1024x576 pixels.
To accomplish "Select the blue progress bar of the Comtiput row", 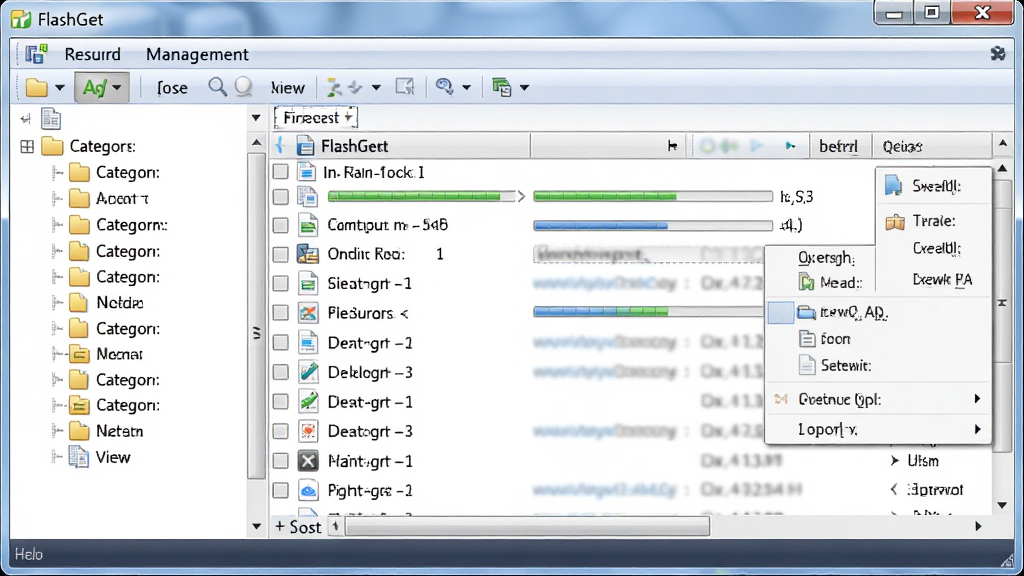I will (x=652, y=225).
